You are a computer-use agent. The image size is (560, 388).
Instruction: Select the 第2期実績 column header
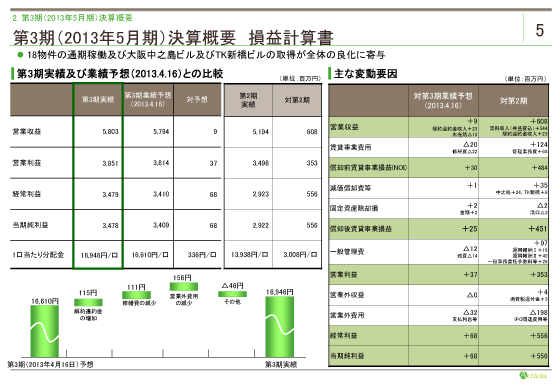248,100
